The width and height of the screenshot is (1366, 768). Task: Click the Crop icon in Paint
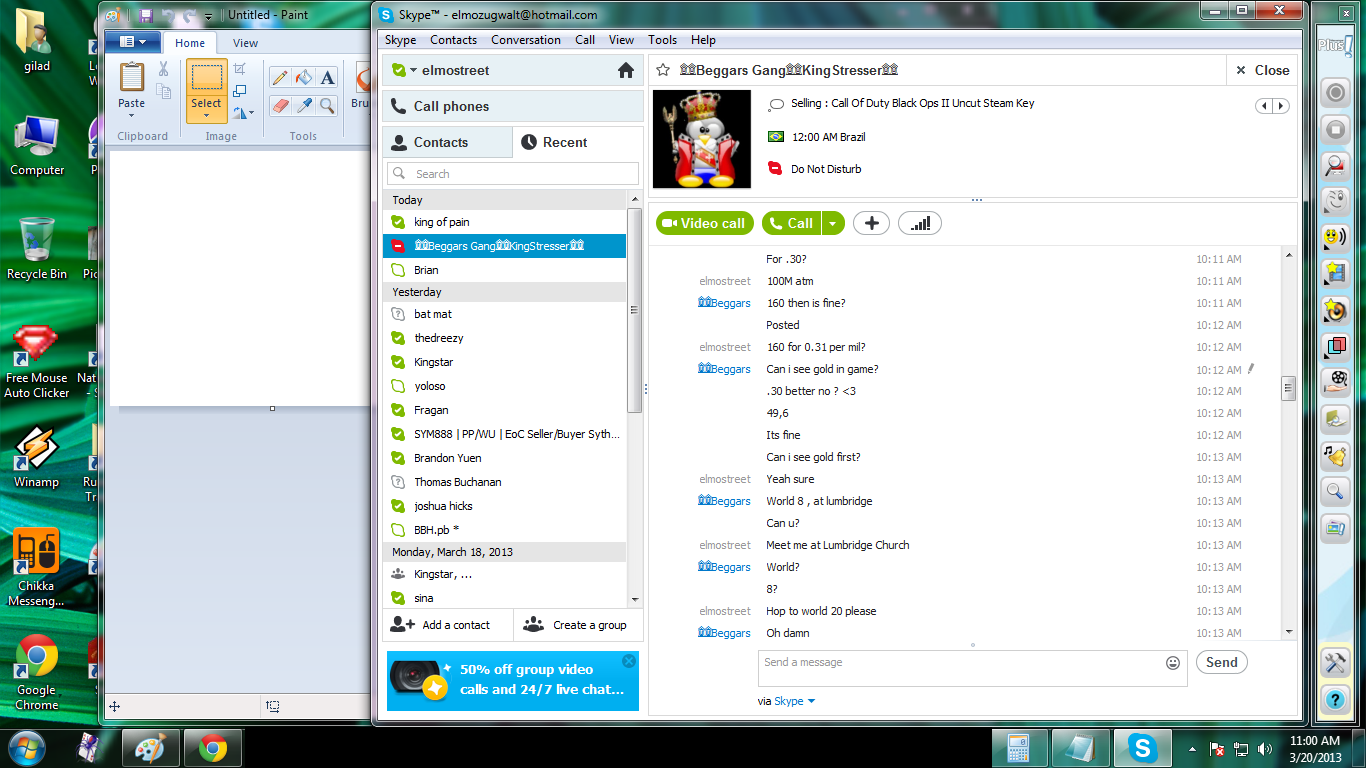240,68
